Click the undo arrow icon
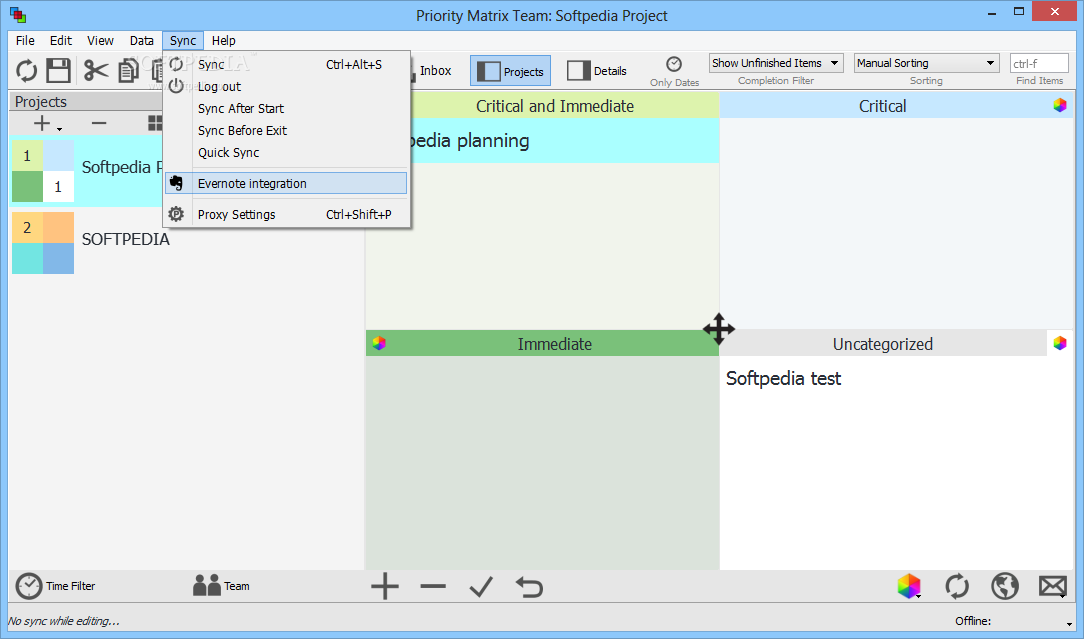 (530, 586)
